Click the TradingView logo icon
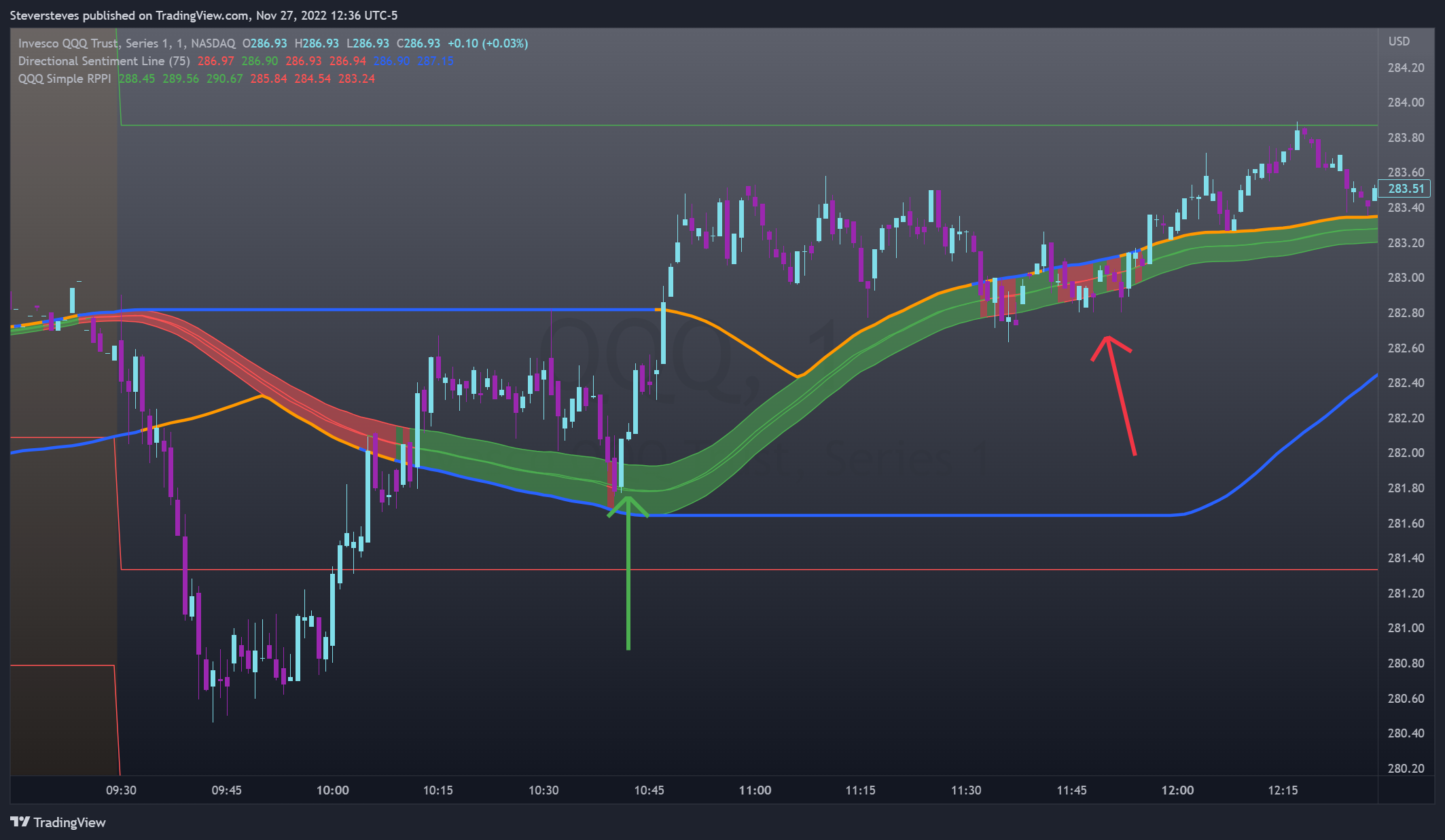Image resolution: width=1445 pixels, height=840 pixels. pyautogui.click(x=20, y=822)
